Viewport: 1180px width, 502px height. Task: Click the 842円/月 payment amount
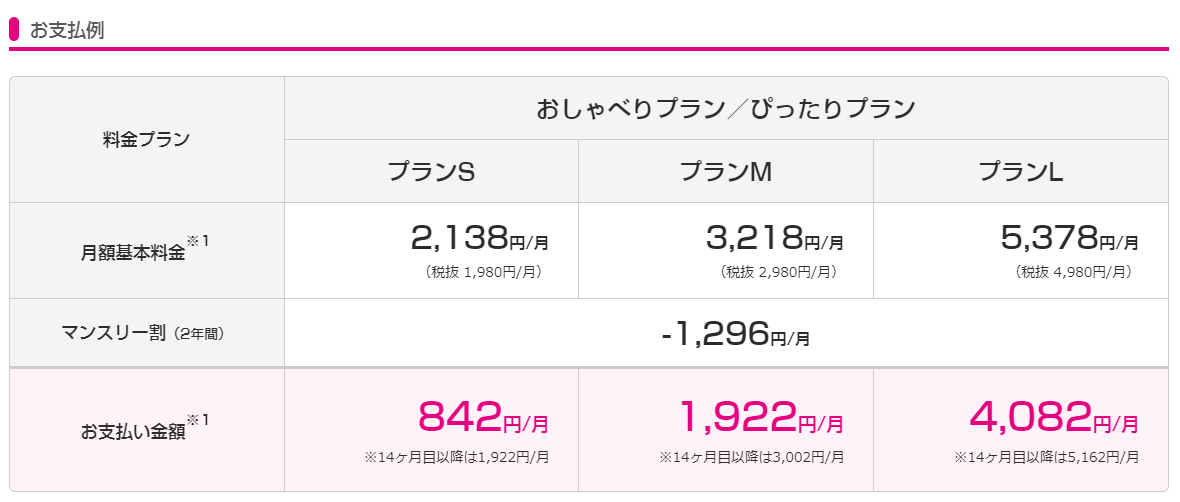click(483, 417)
